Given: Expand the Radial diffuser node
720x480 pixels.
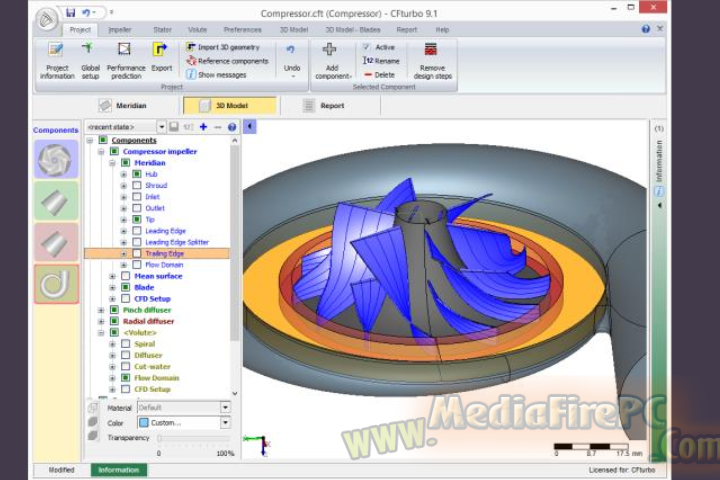Looking at the screenshot, I should point(101,322).
